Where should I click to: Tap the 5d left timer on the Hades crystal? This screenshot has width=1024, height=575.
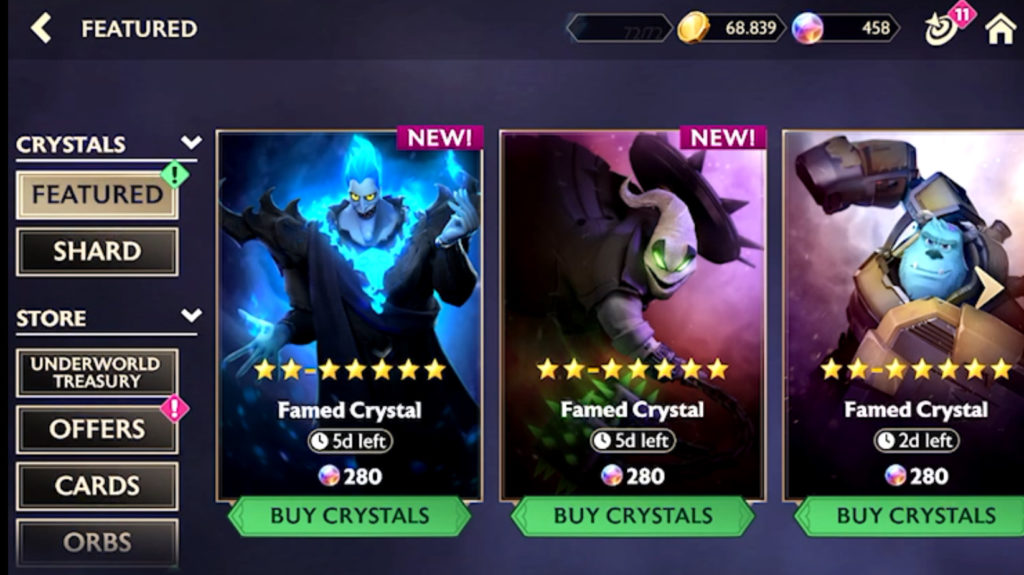click(x=350, y=441)
